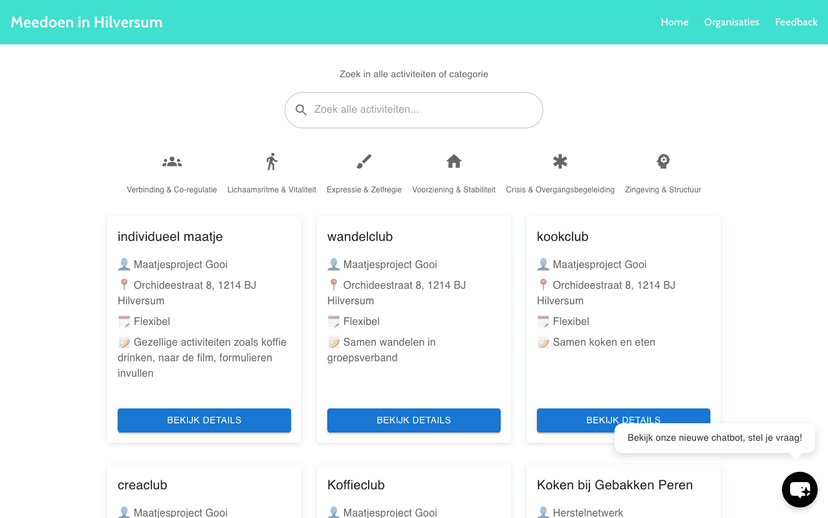Click 'Zoek in alle activiteiten of categorie' heading
This screenshot has width=828, height=518.
(x=413, y=74)
